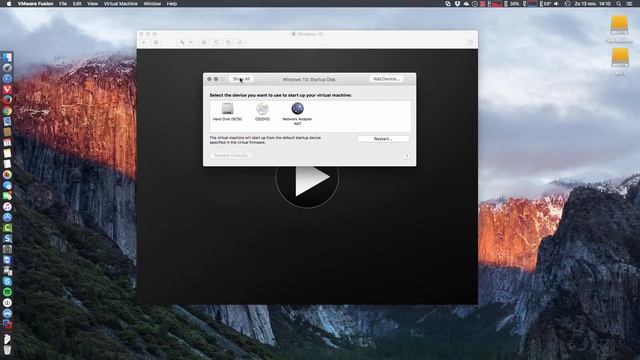
Task: Click Show All in the Startup Disk dialog
Action: 241,79
